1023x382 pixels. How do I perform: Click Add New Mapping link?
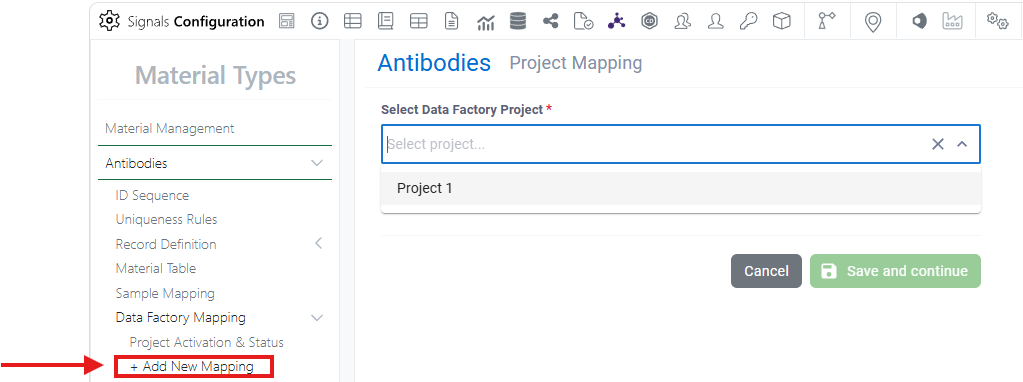[x=192, y=366]
